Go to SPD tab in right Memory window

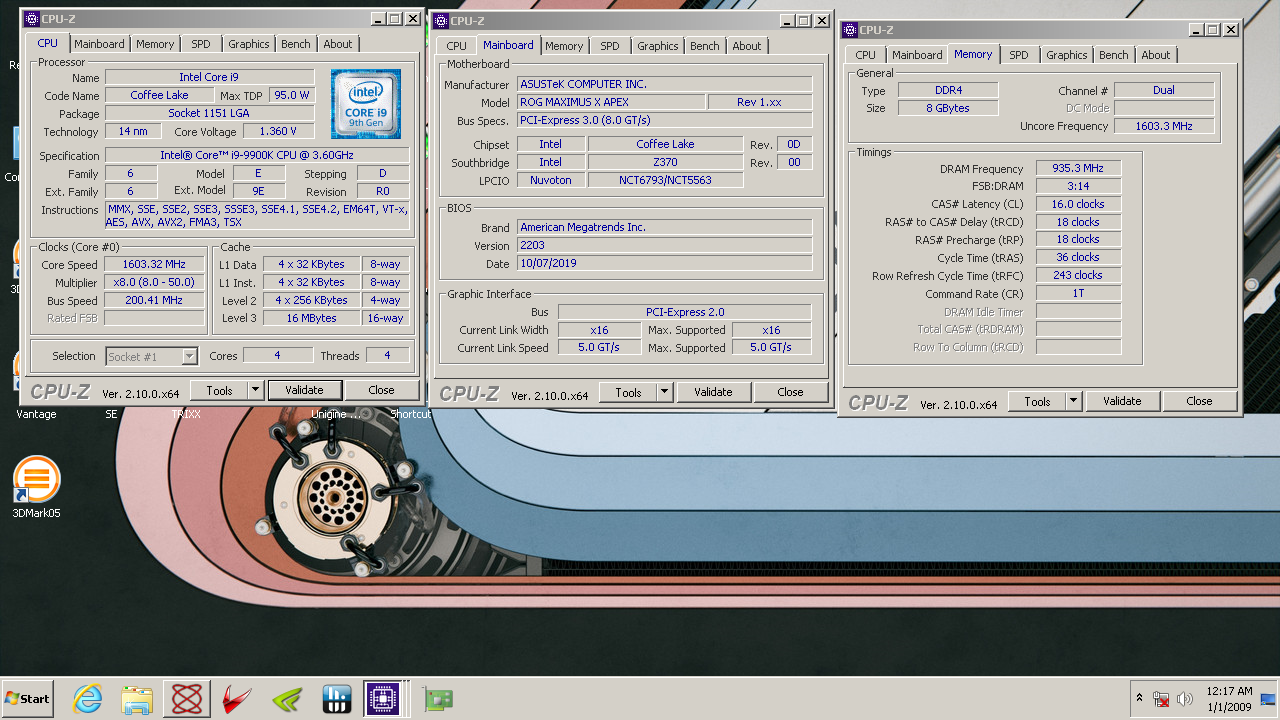coord(1018,55)
